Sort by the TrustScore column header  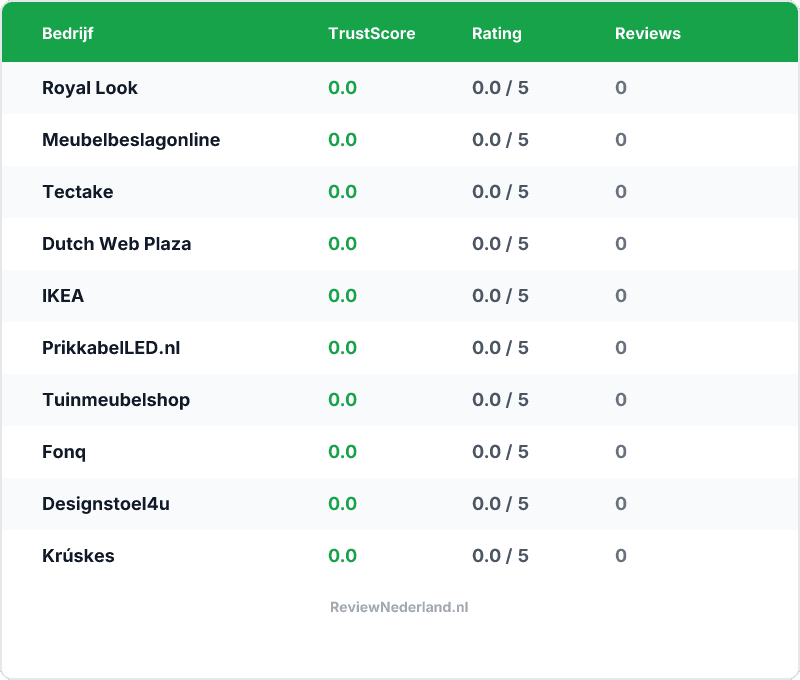(371, 33)
